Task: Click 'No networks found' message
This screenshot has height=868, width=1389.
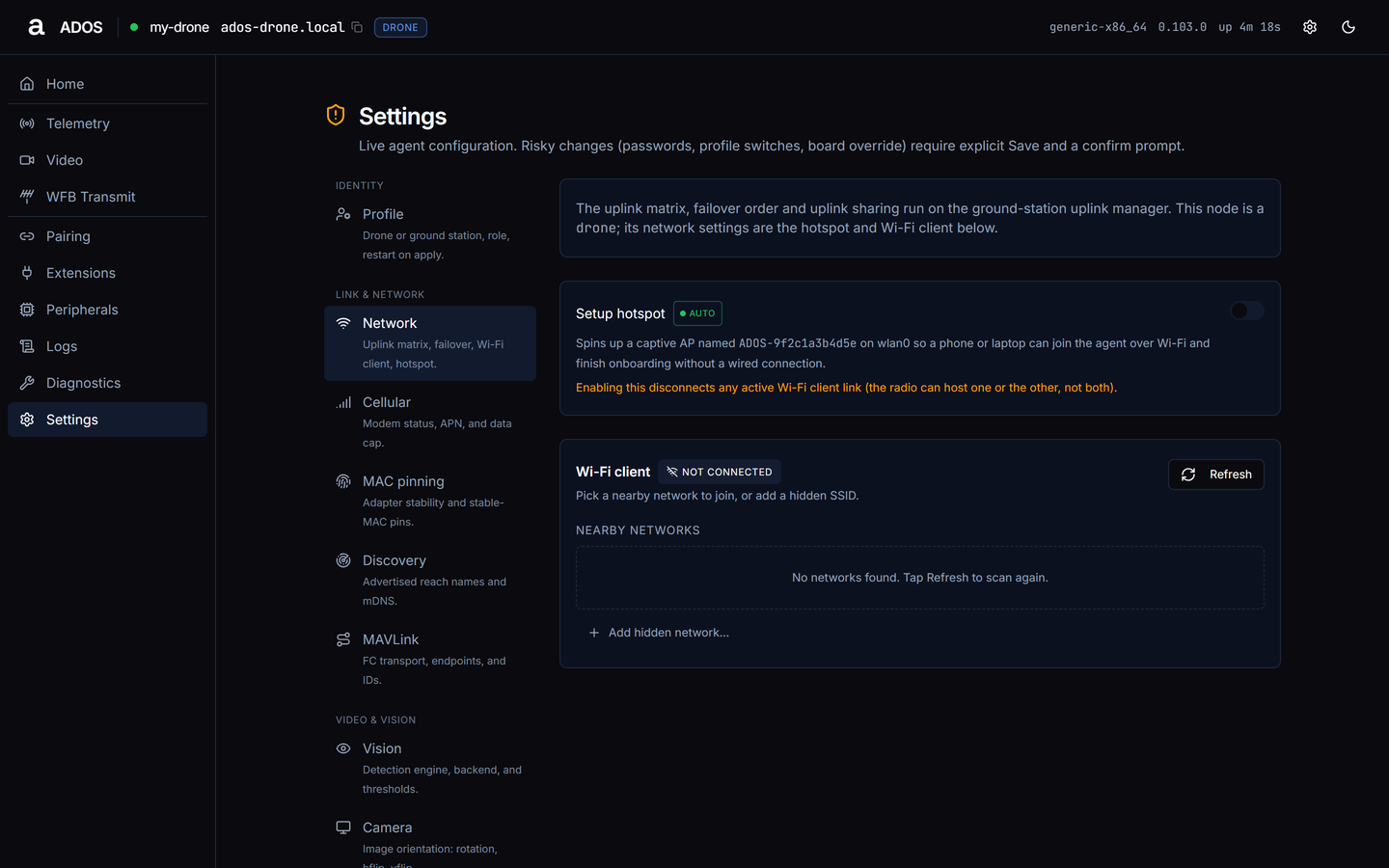Action: click(920, 578)
